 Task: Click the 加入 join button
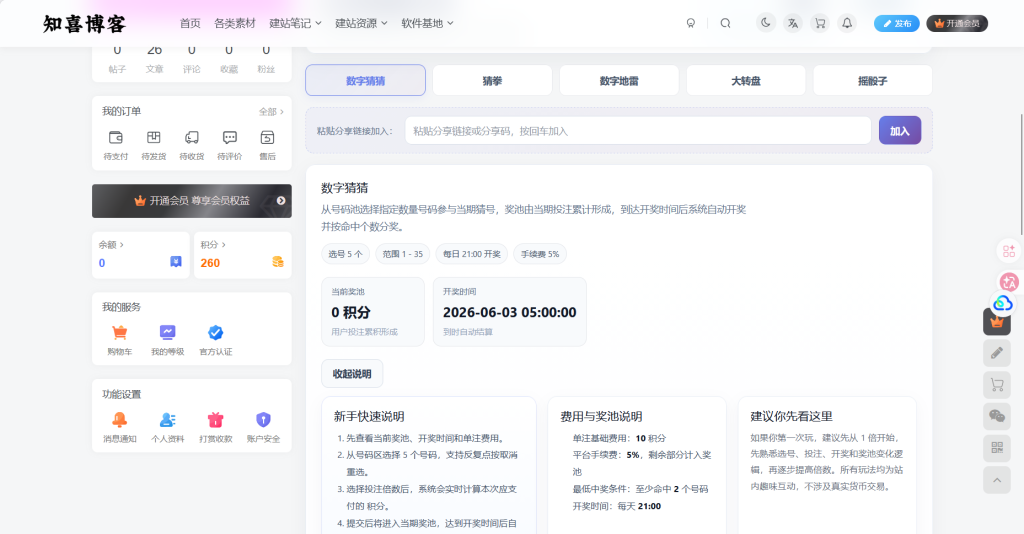[900, 131]
